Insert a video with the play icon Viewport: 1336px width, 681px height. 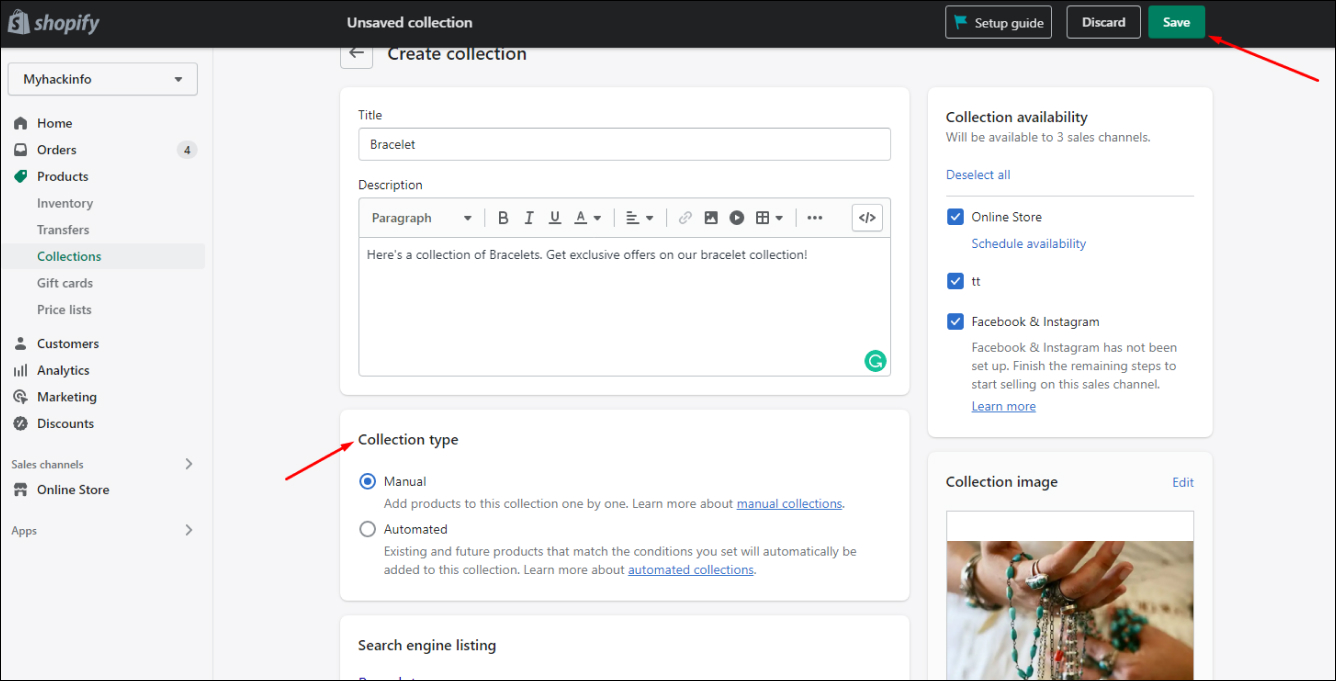(x=737, y=218)
